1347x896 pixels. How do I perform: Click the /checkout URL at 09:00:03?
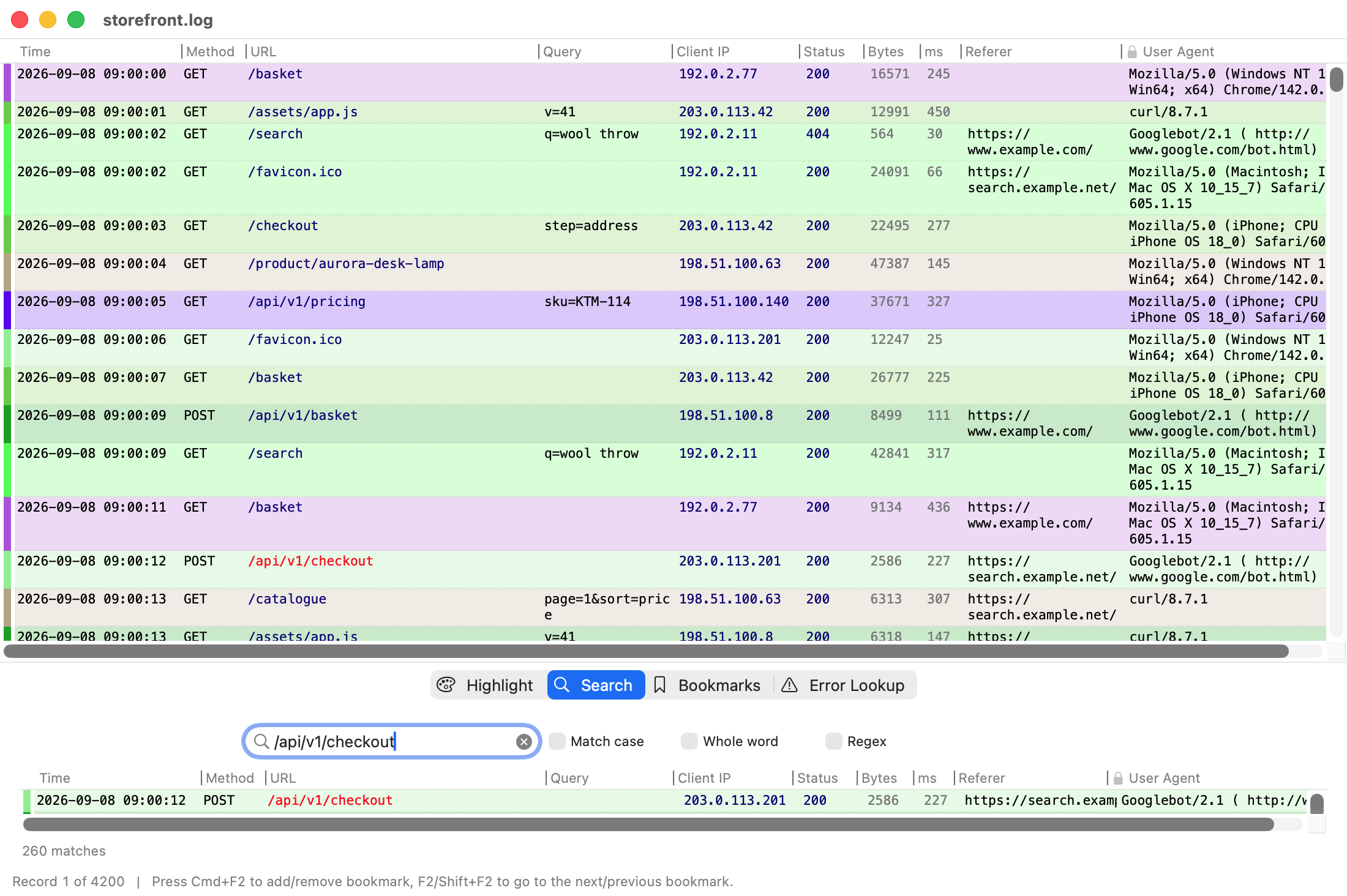coord(283,226)
